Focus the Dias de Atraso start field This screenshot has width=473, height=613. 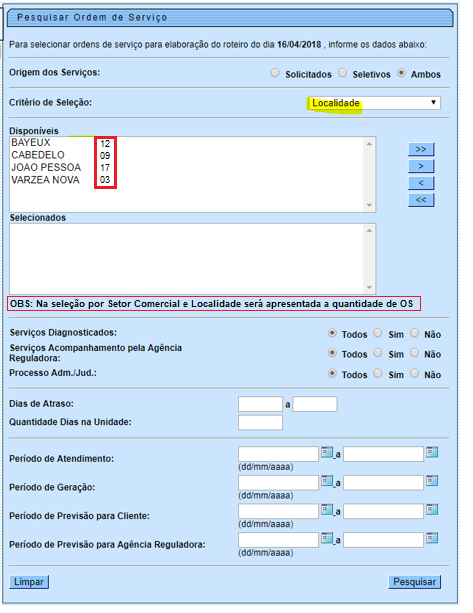260,404
